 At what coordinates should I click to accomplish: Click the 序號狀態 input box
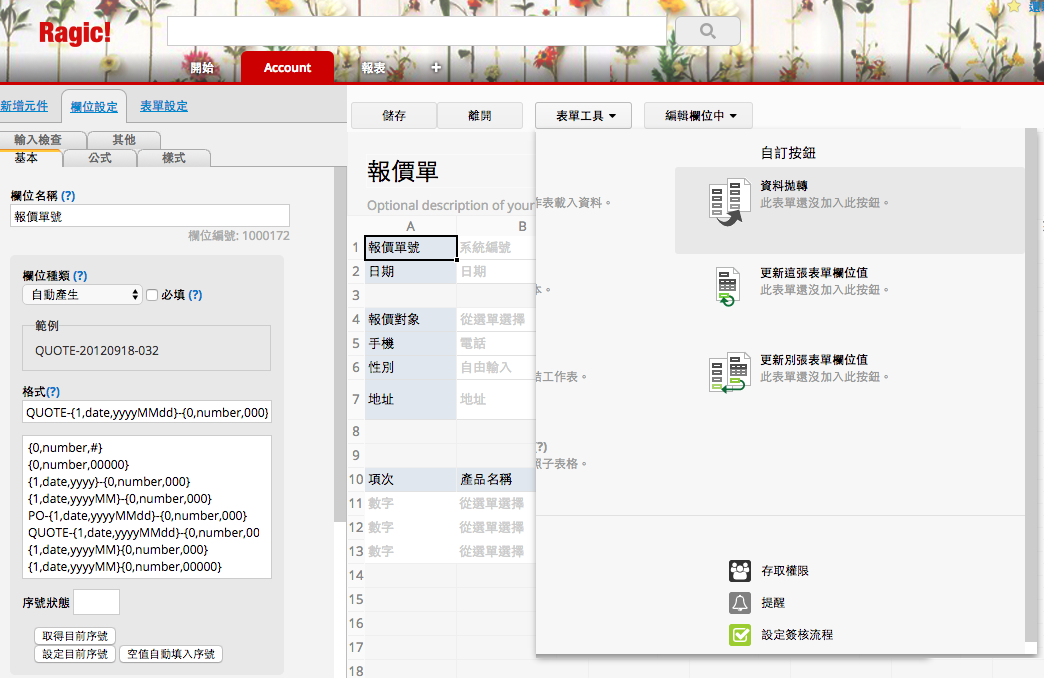tap(97, 602)
